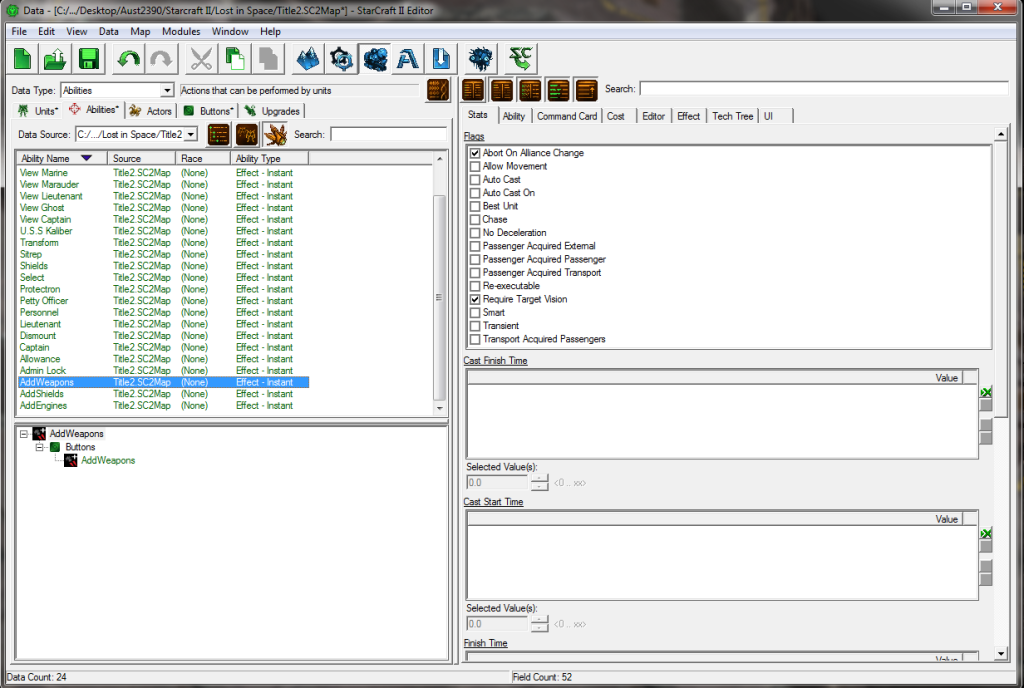Click the New document toolbar icon
Viewport: 1024px width, 688px height.
23,59
